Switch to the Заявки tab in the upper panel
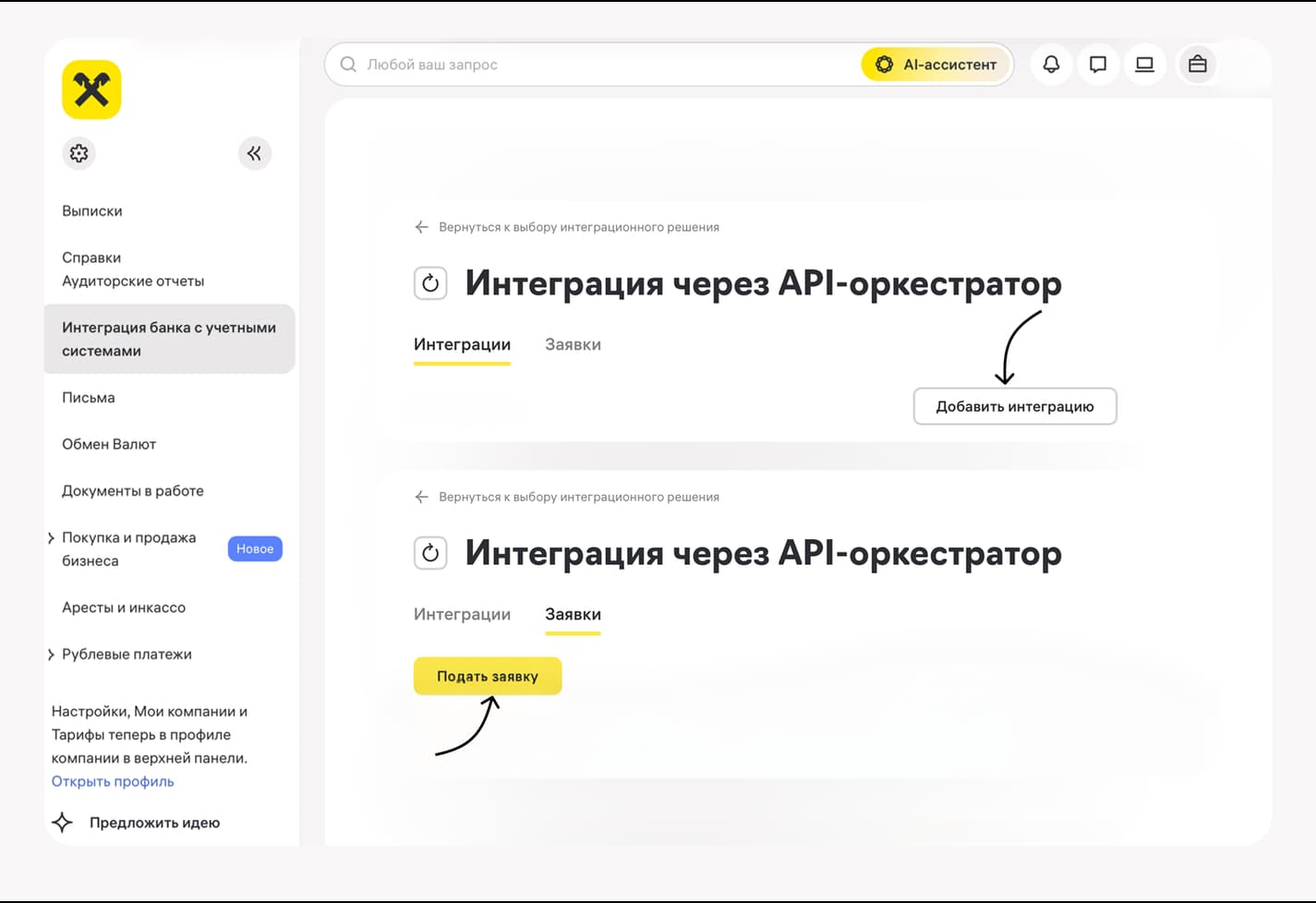The image size is (1316, 903). [x=573, y=344]
